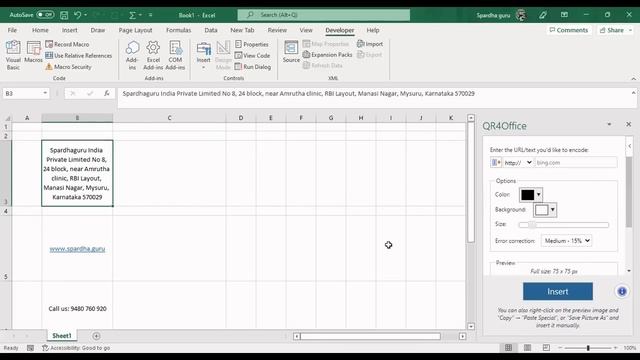This screenshot has width=640, height=360.
Task: Open the Visual Basic editor
Action: pyautogui.click(x=13, y=55)
